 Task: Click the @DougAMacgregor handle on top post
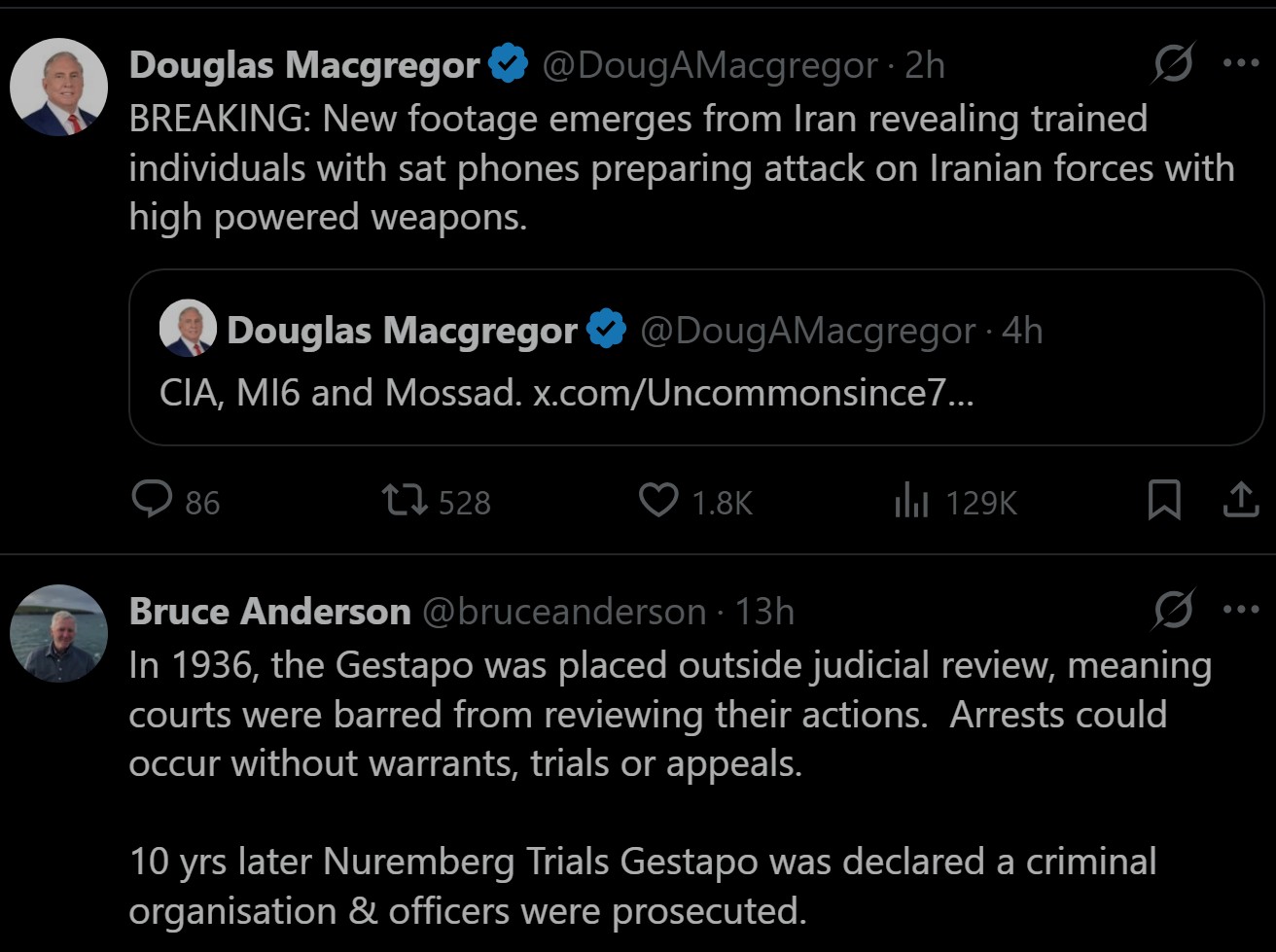click(709, 66)
